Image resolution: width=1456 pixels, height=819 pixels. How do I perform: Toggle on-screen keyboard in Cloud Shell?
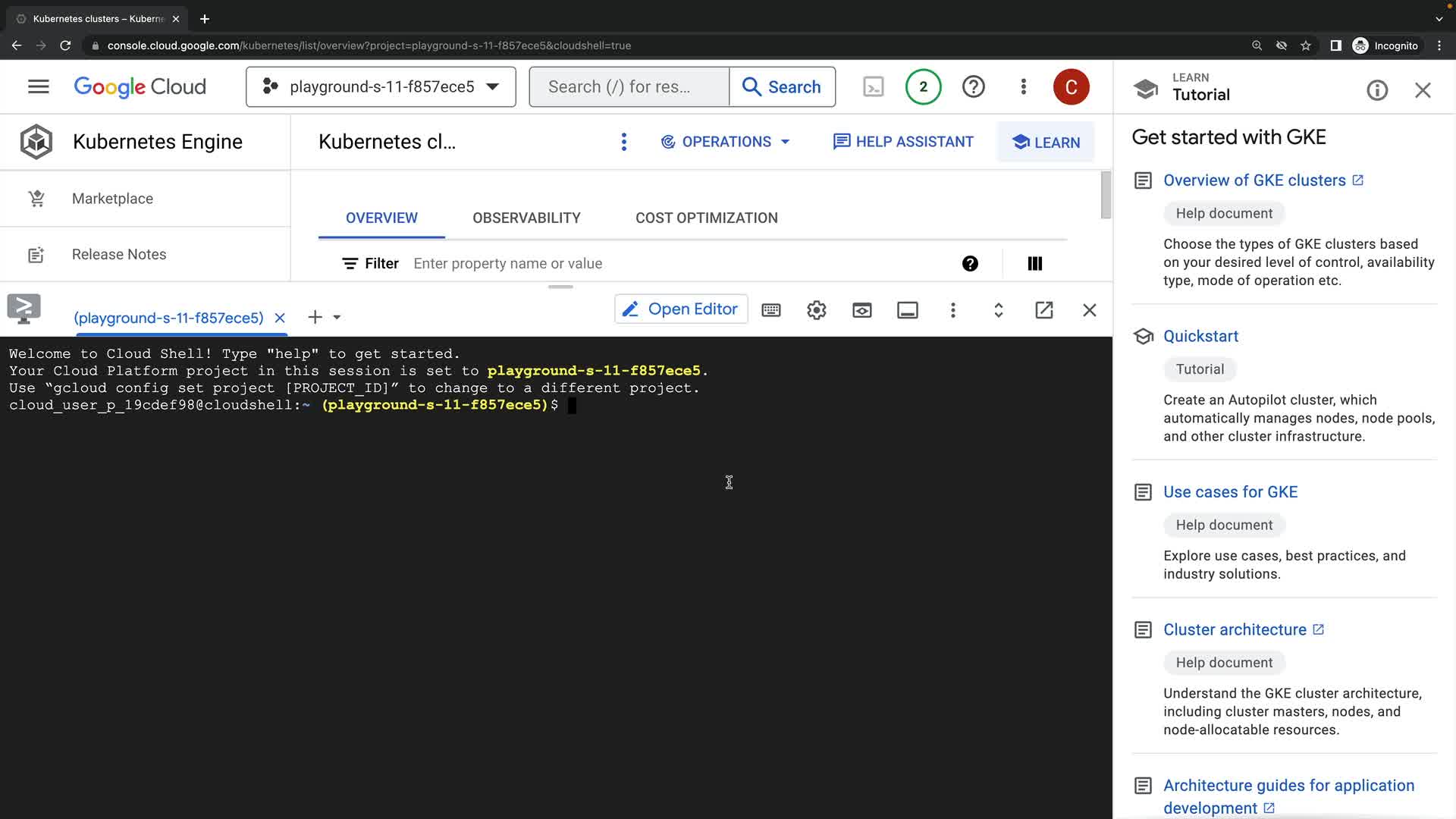click(771, 310)
